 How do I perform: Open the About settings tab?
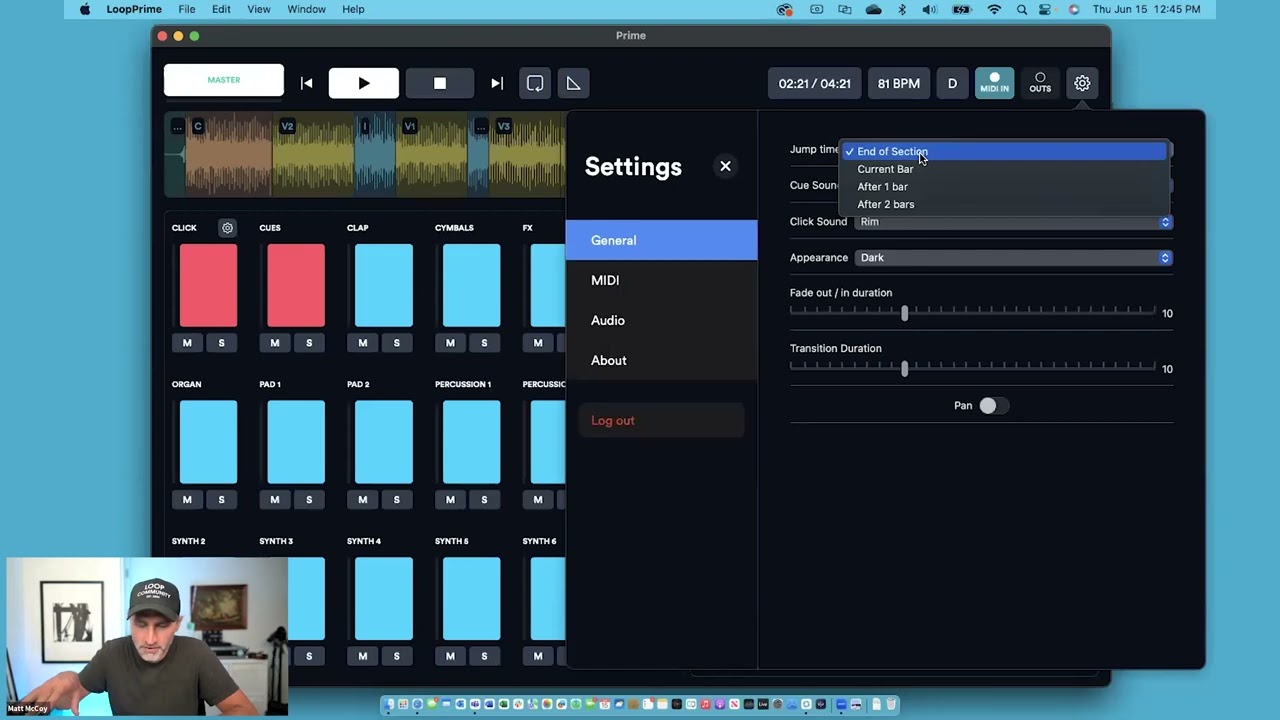point(661,360)
